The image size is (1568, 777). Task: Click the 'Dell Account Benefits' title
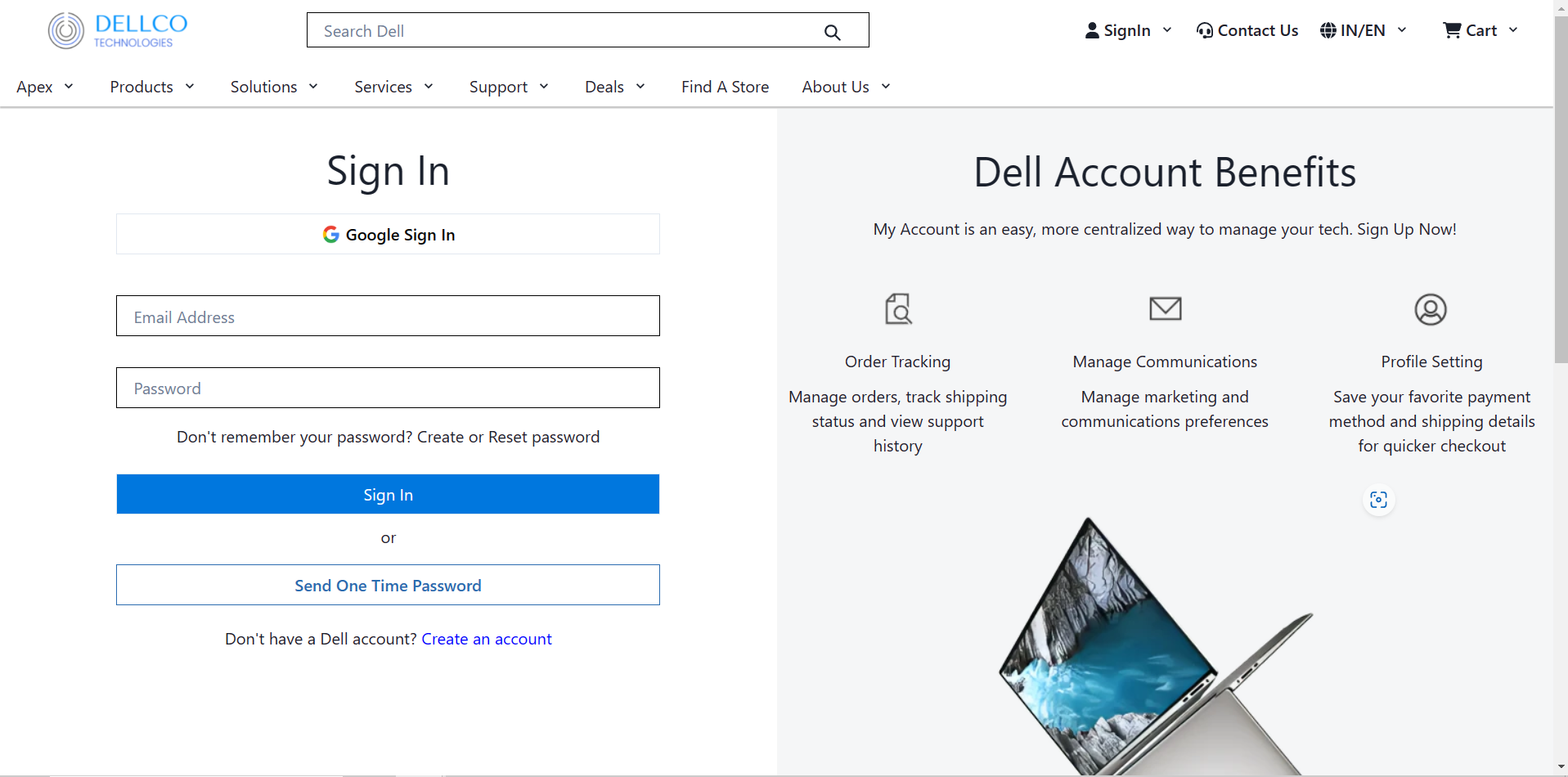click(1165, 172)
